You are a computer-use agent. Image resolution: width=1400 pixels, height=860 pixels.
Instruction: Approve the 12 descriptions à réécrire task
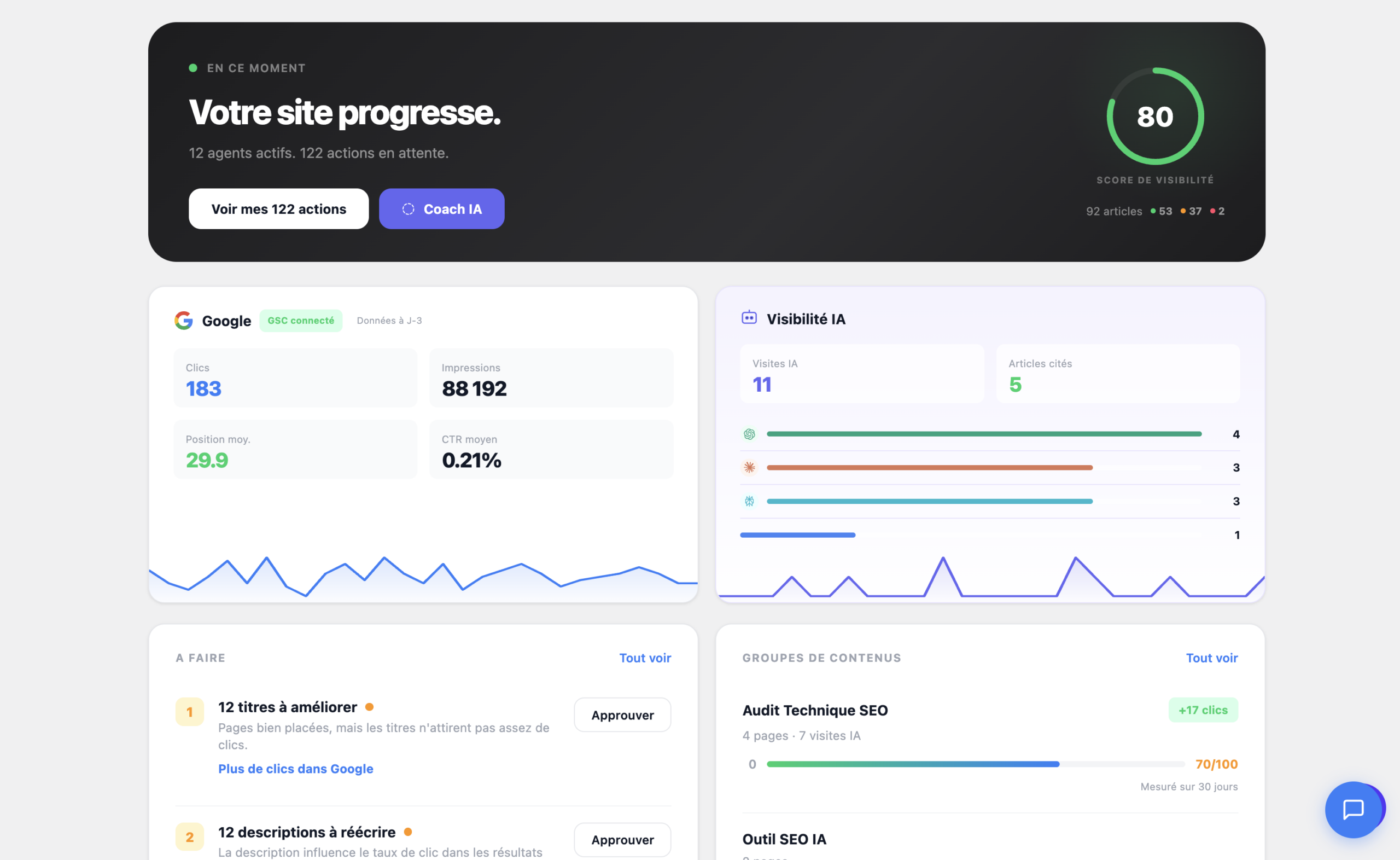pos(622,840)
